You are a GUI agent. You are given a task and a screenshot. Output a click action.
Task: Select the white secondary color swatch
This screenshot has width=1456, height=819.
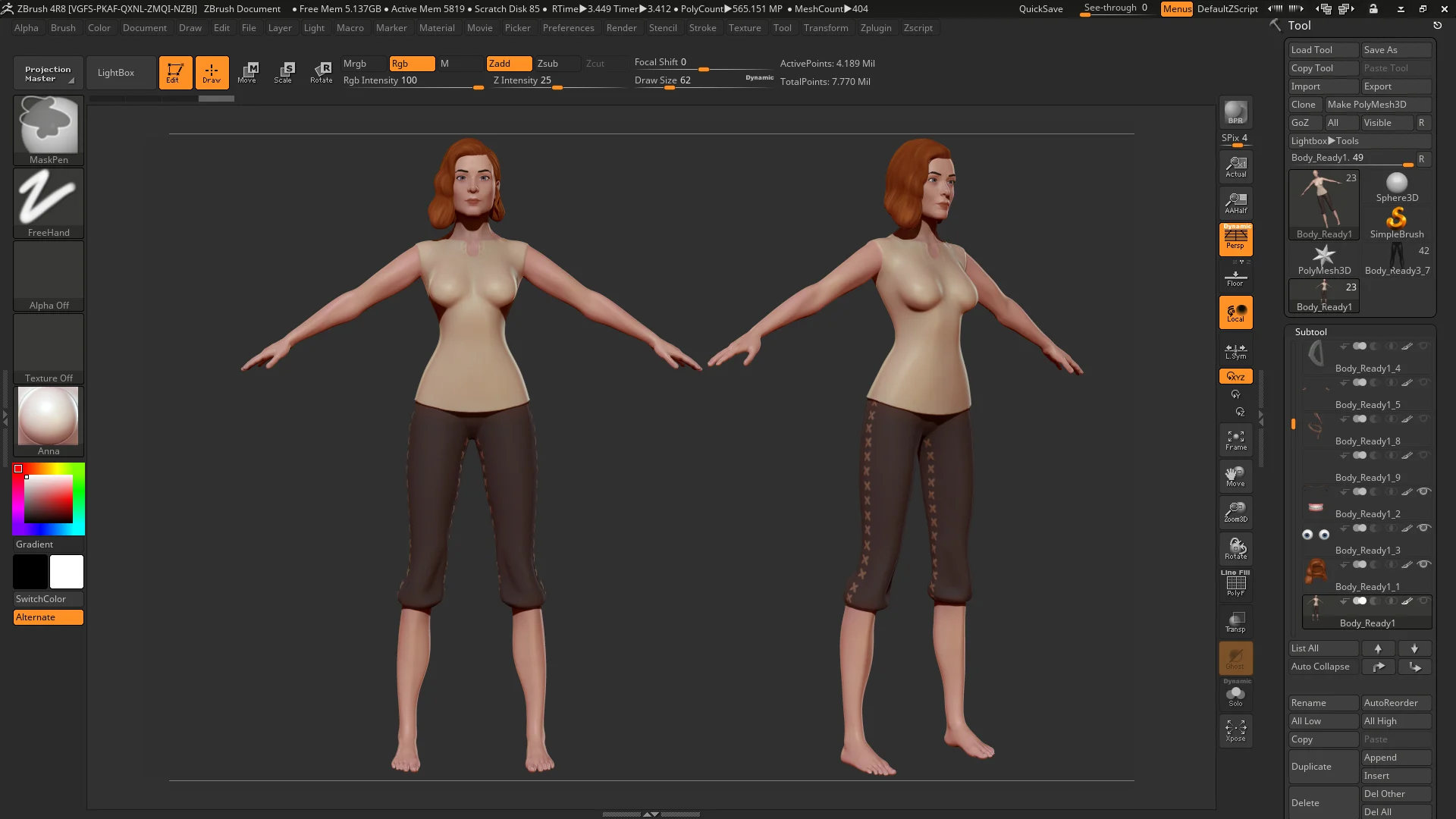coord(67,572)
